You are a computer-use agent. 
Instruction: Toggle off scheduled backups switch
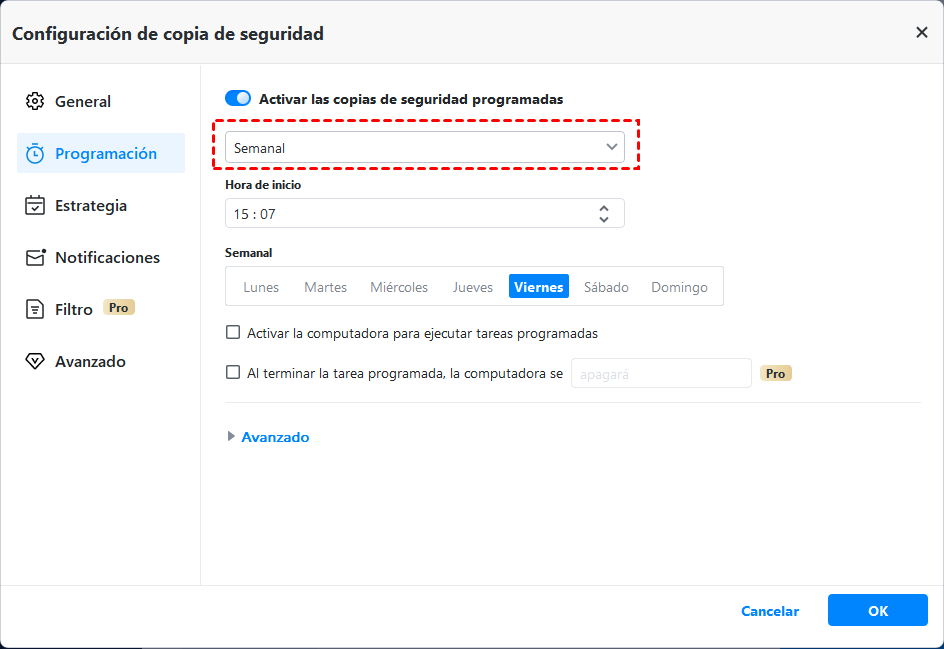(238, 99)
